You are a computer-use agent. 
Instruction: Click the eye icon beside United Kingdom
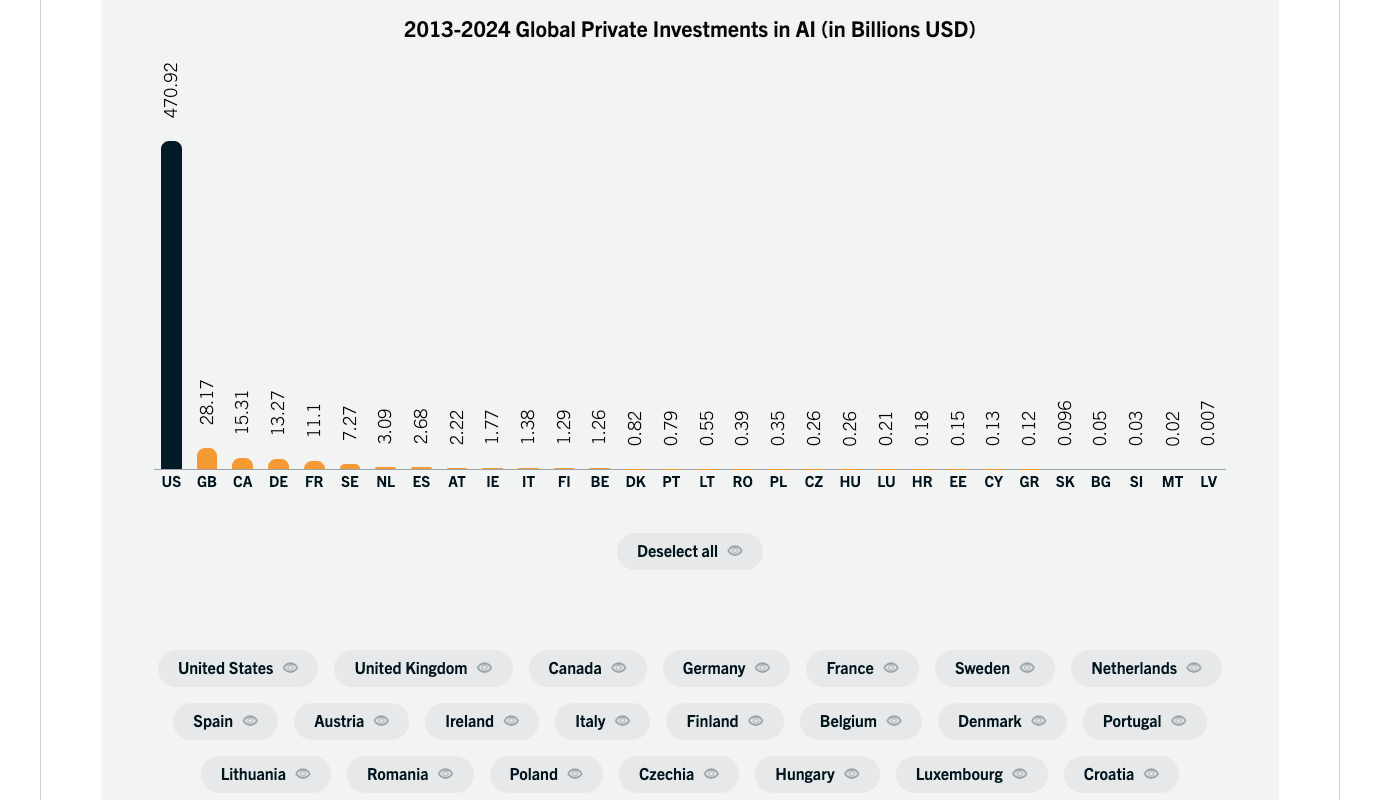485,668
